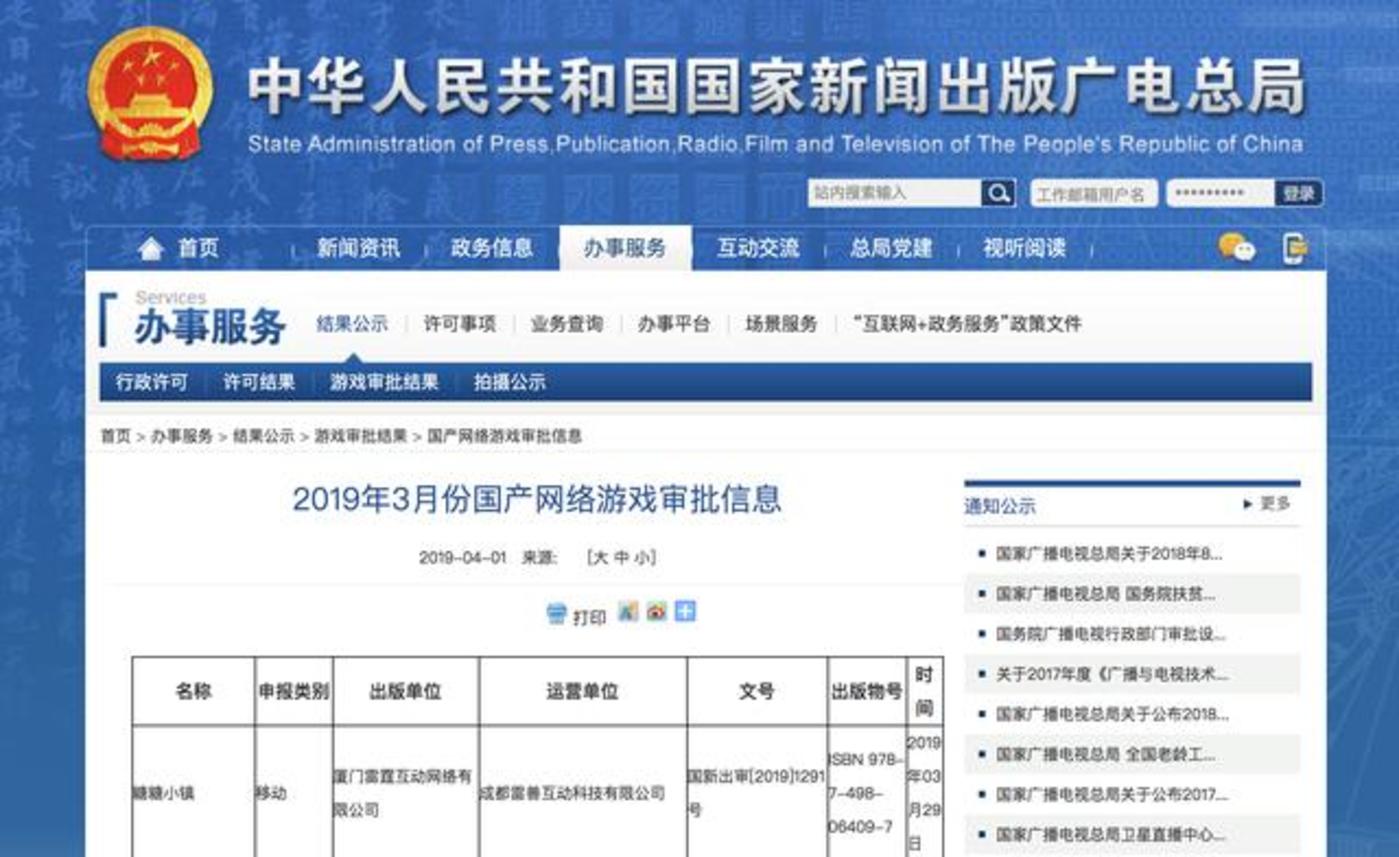Open the 办事服务 navigation tab
Screen dimensions: 1399x857
[x=625, y=250]
